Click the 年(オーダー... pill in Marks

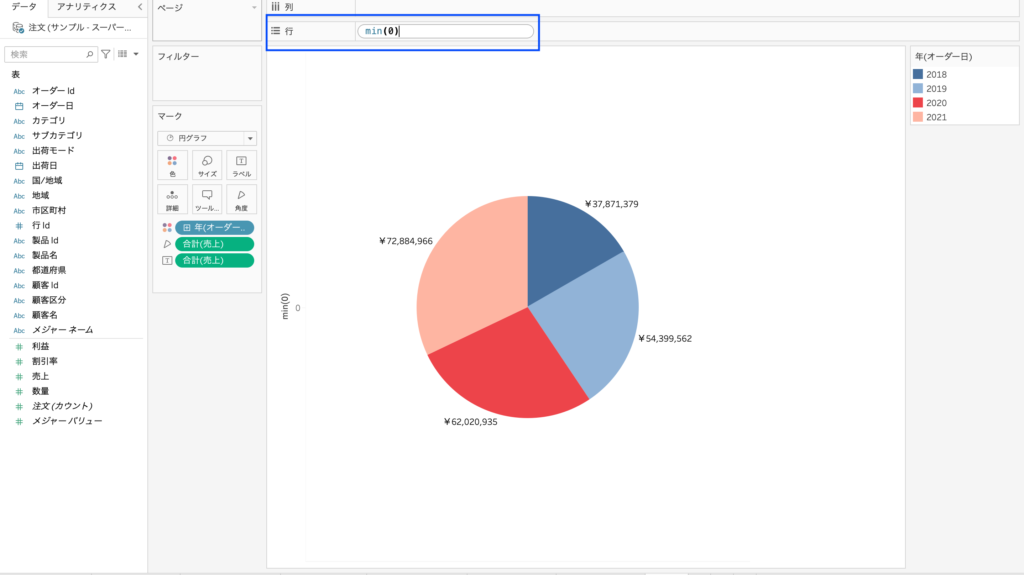[214, 227]
